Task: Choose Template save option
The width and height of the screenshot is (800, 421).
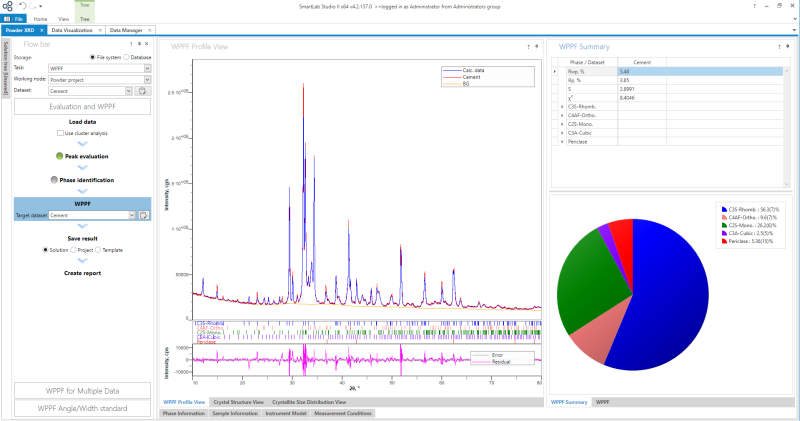Action: pos(98,250)
